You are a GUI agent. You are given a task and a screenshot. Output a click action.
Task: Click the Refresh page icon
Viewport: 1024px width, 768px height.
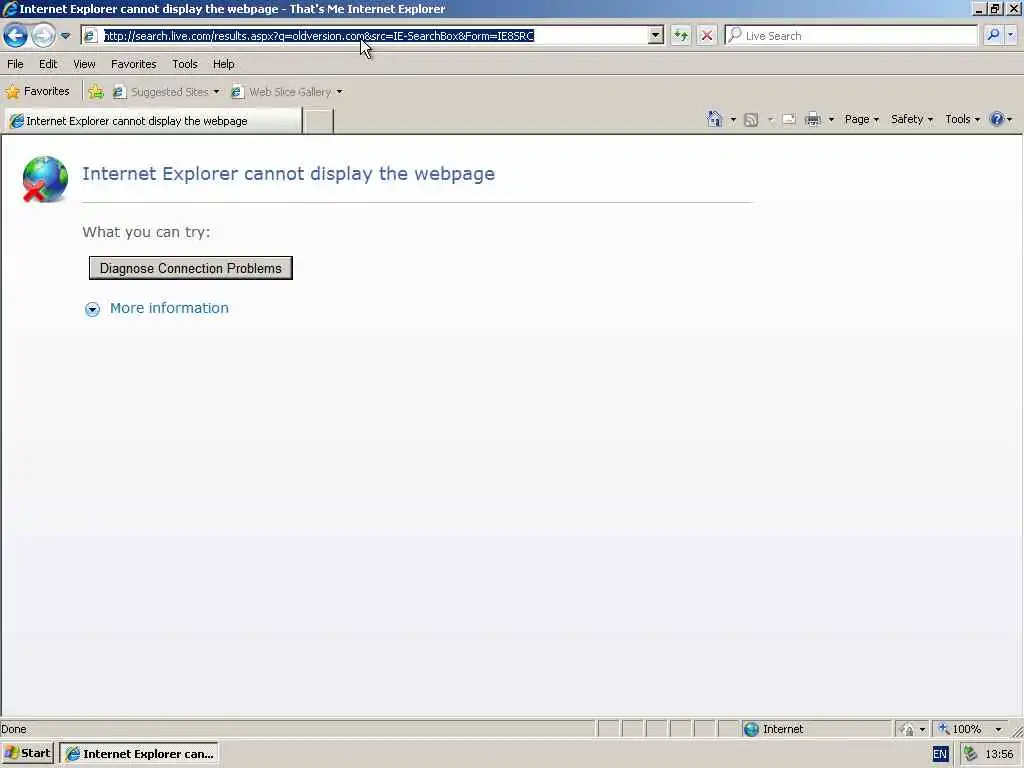tap(680, 36)
